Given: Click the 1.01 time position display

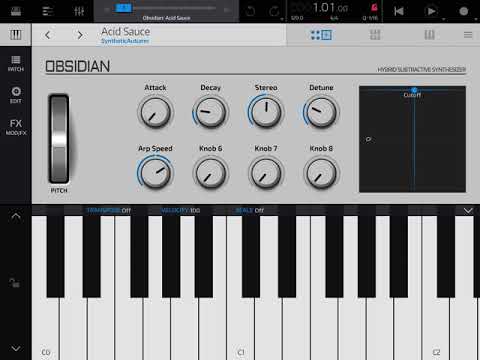Looking at the screenshot, I should (330, 8).
